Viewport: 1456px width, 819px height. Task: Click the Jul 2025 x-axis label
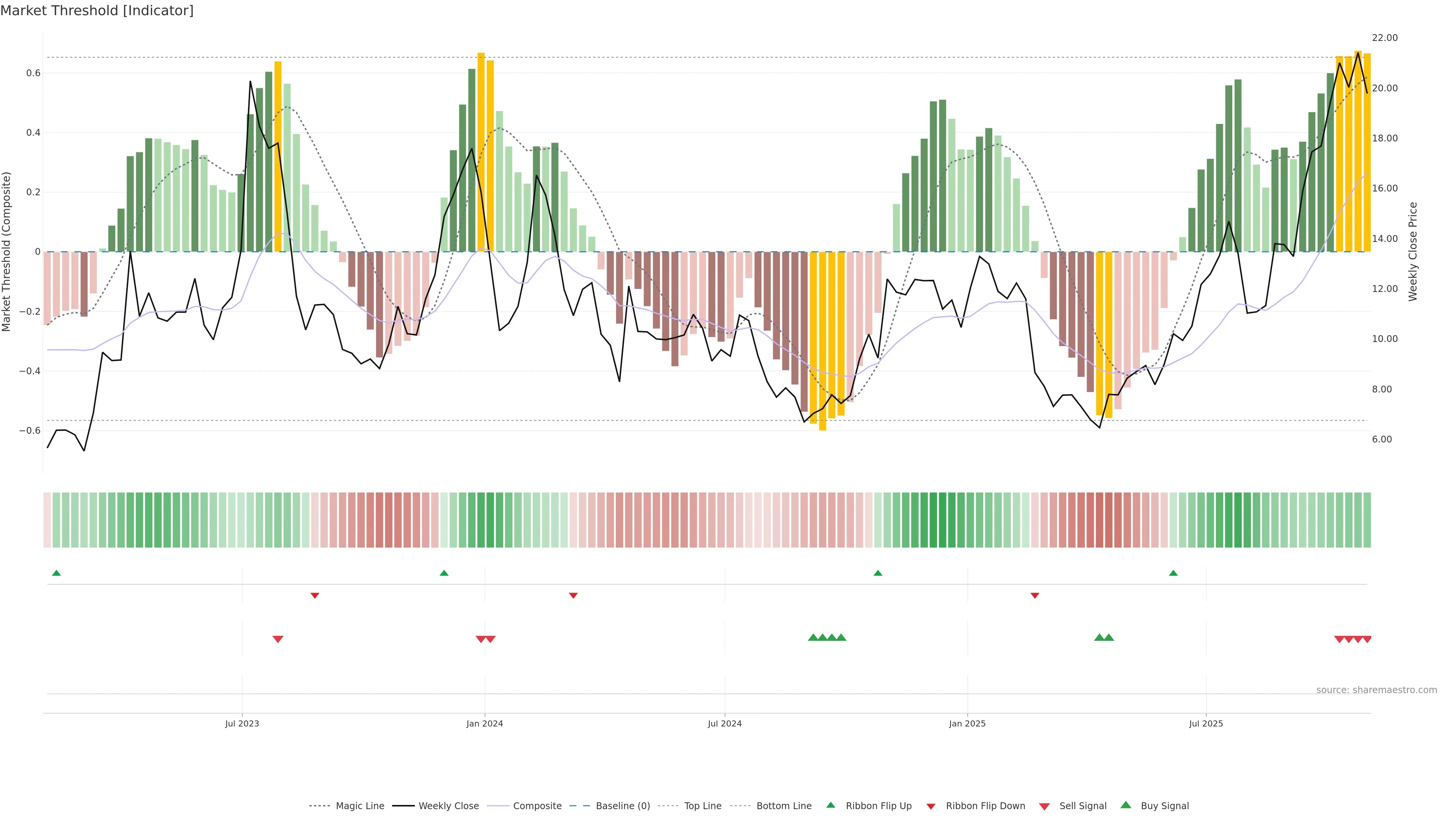[x=1206, y=724]
